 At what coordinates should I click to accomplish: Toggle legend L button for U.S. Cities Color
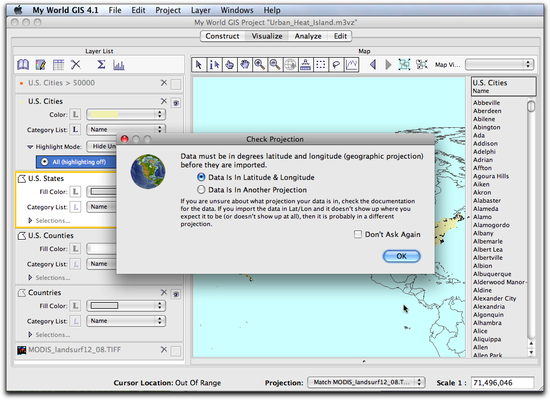pos(75,114)
